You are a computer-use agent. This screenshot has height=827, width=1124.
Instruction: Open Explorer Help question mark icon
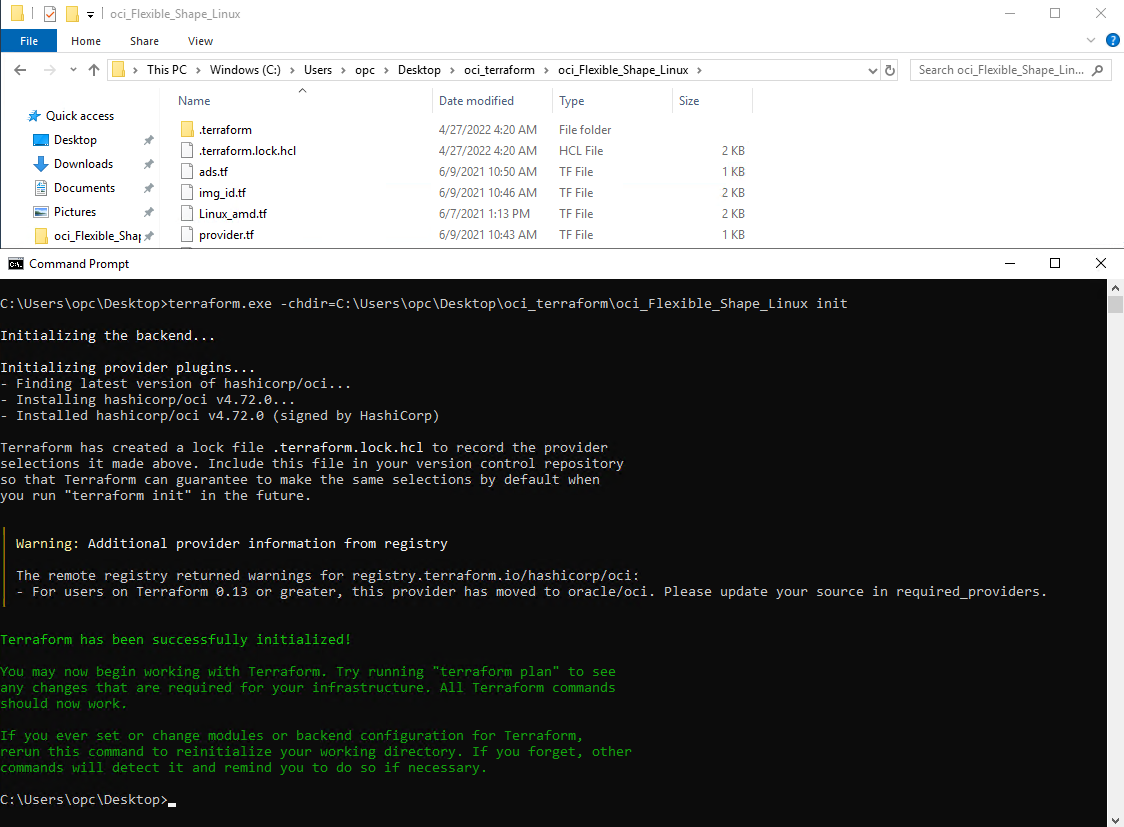[x=1113, y=40]
